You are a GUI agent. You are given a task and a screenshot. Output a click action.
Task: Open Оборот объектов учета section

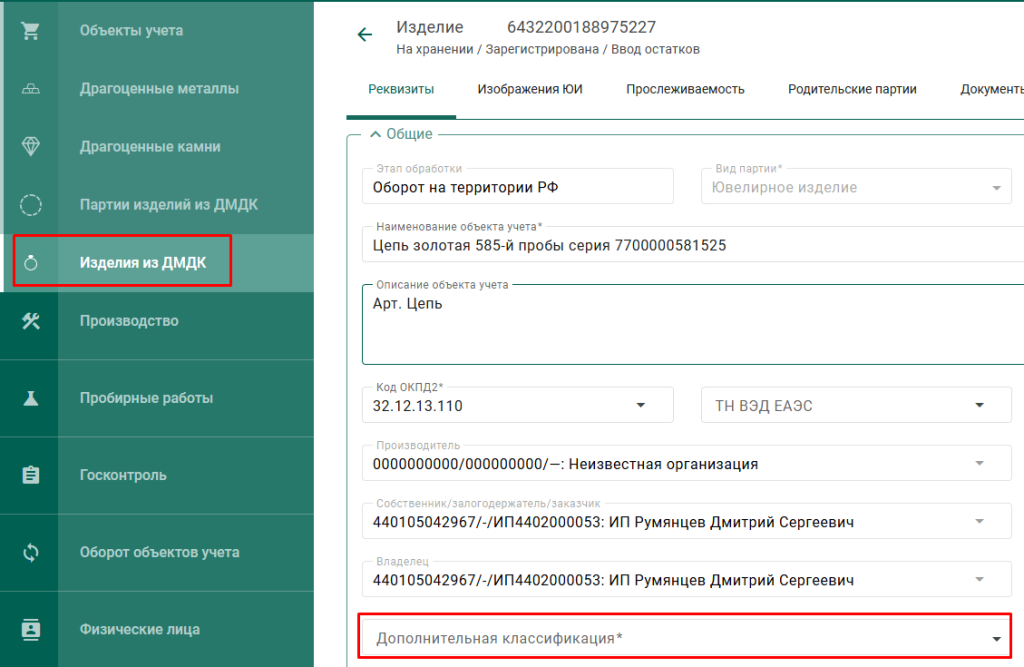[159, 553]
